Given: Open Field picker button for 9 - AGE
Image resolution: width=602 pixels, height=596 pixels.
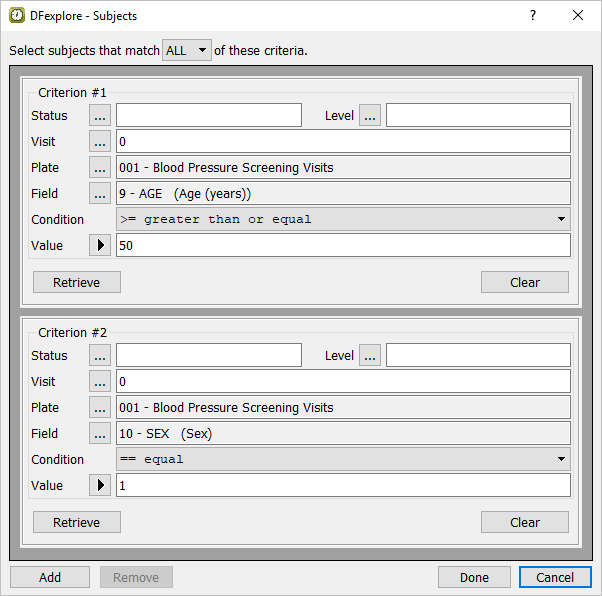Looking at the screenshot, I should tap(100, 194).
